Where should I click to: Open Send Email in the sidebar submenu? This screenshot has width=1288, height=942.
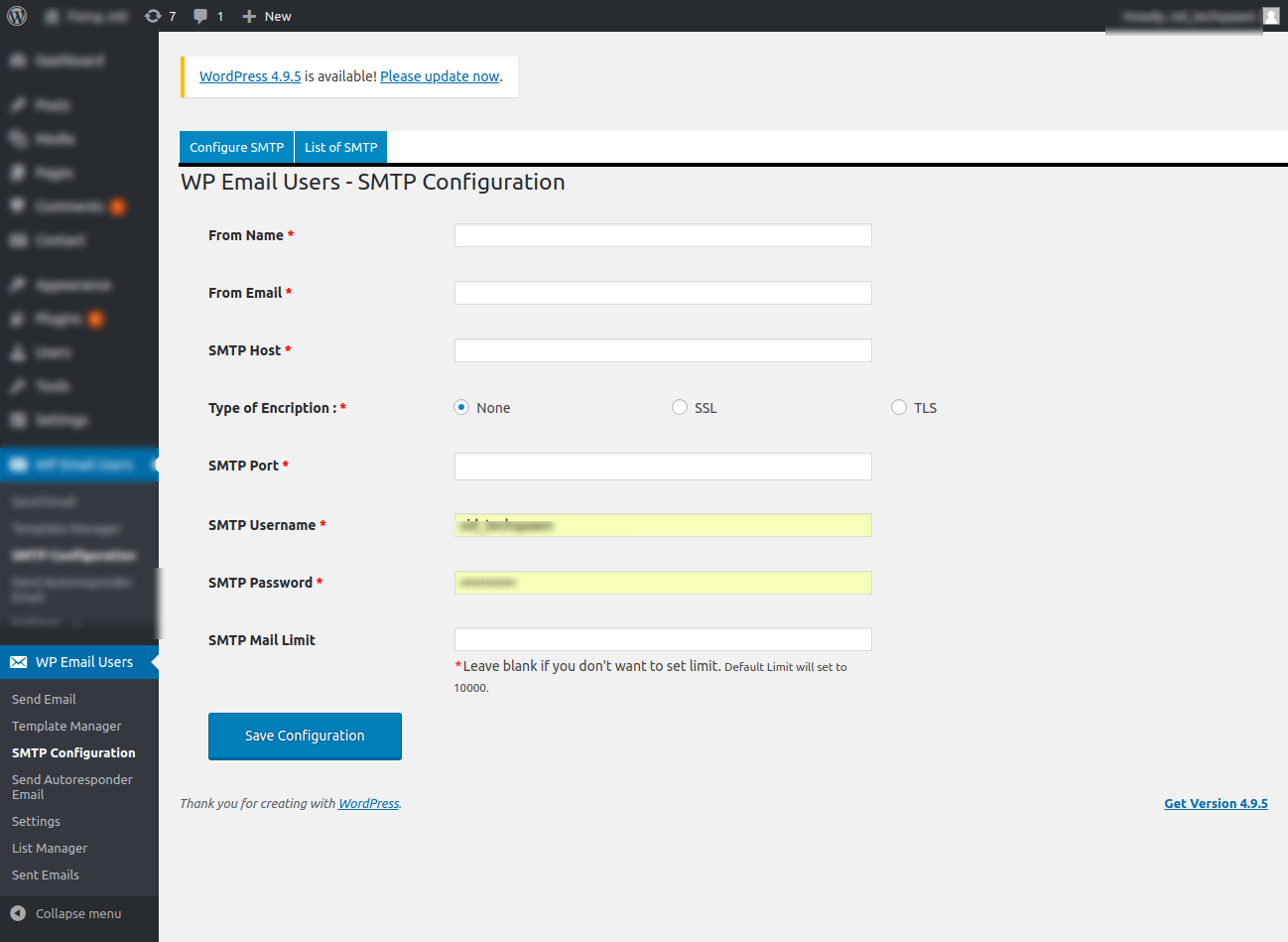tap(44, 699)
